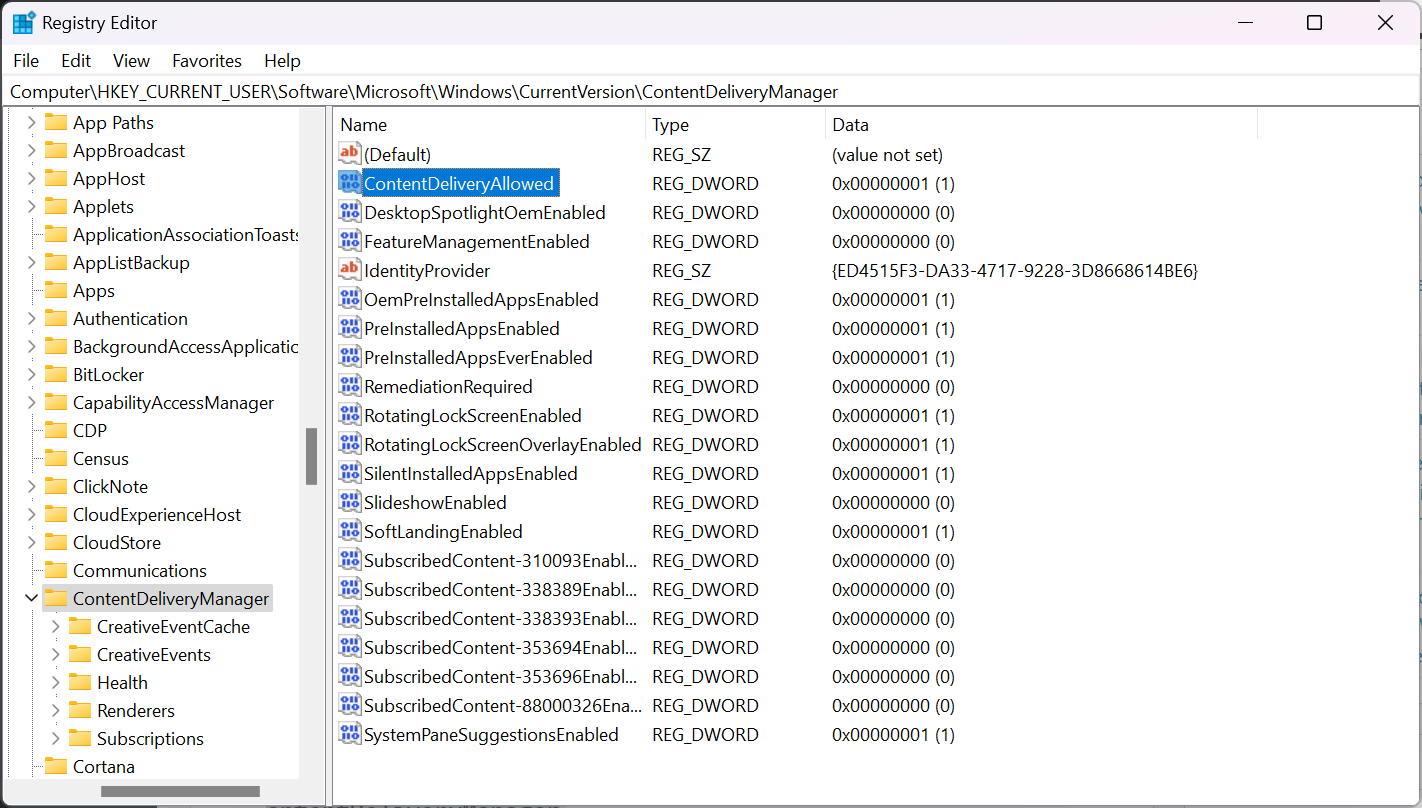Click the SystemPaneSuggestionsEnabled DWORD icon

[x=350, y=734]
